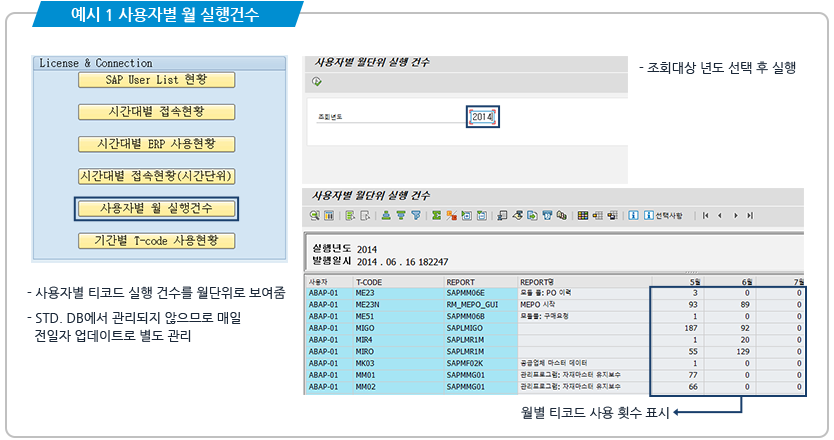
Task: Click the icon right of the subtotals icon
Action: (x=466, y=215)
